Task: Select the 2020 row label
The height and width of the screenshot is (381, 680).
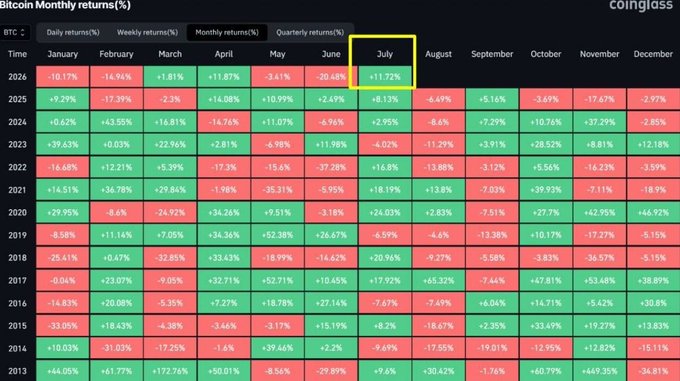Action: point(17,212)
